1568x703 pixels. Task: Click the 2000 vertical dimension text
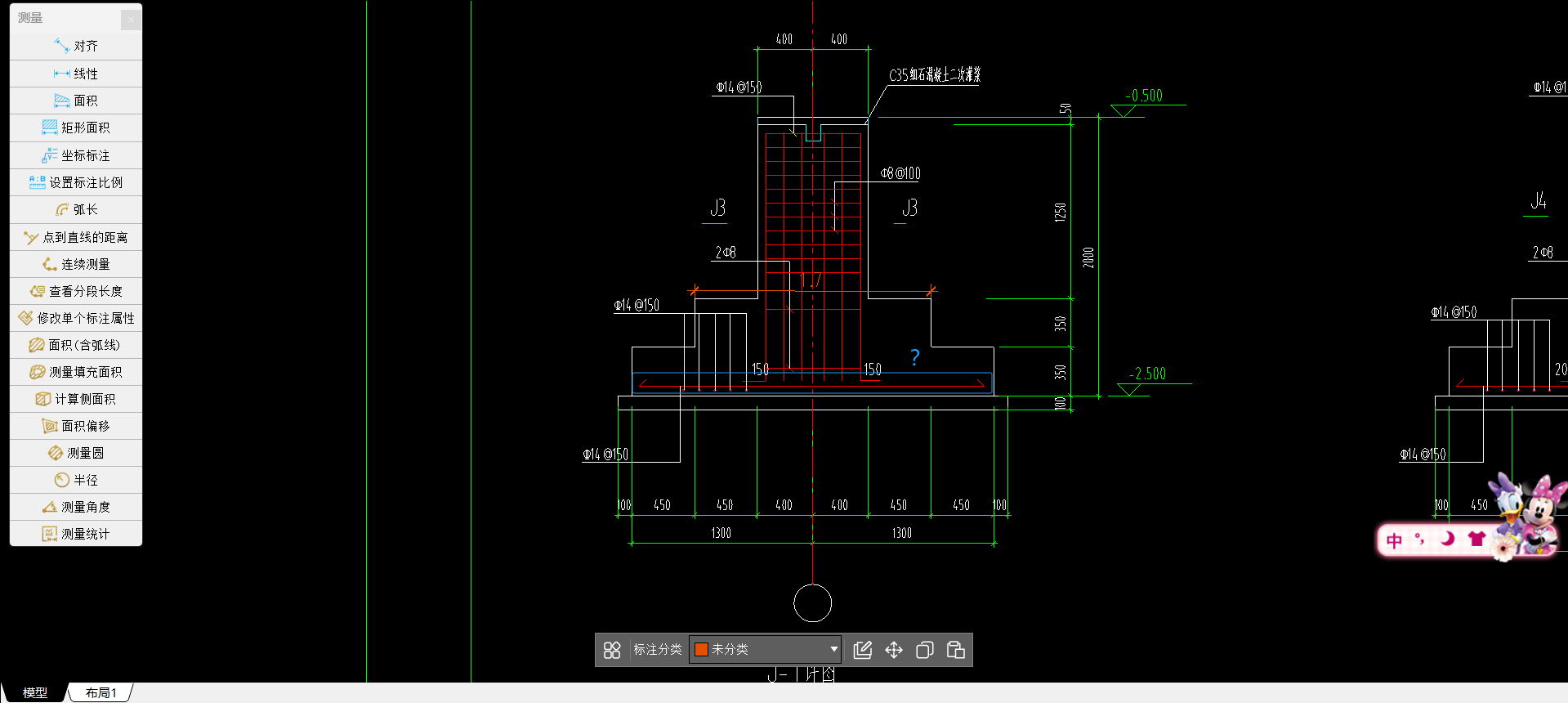(1088, 257)
